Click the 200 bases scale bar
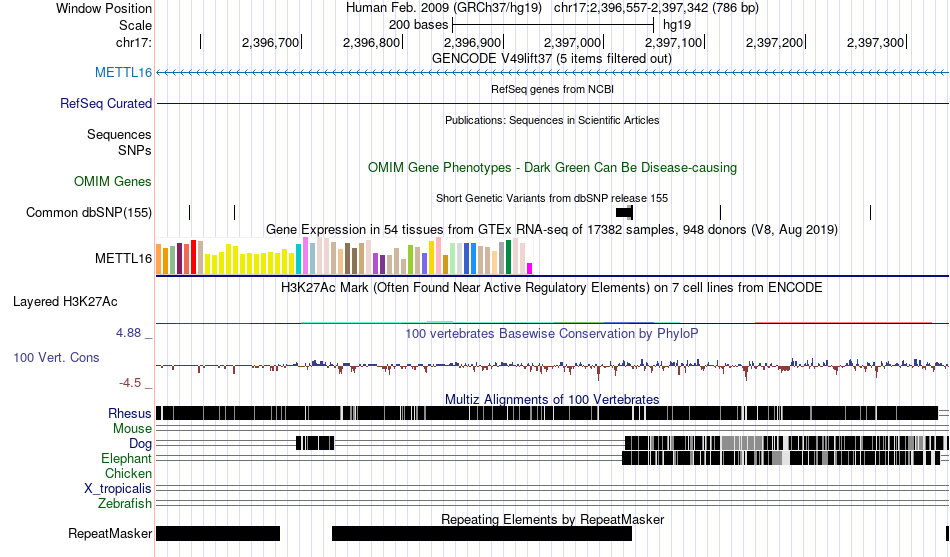This screenshot has height=557, width=950. [553, 25]
